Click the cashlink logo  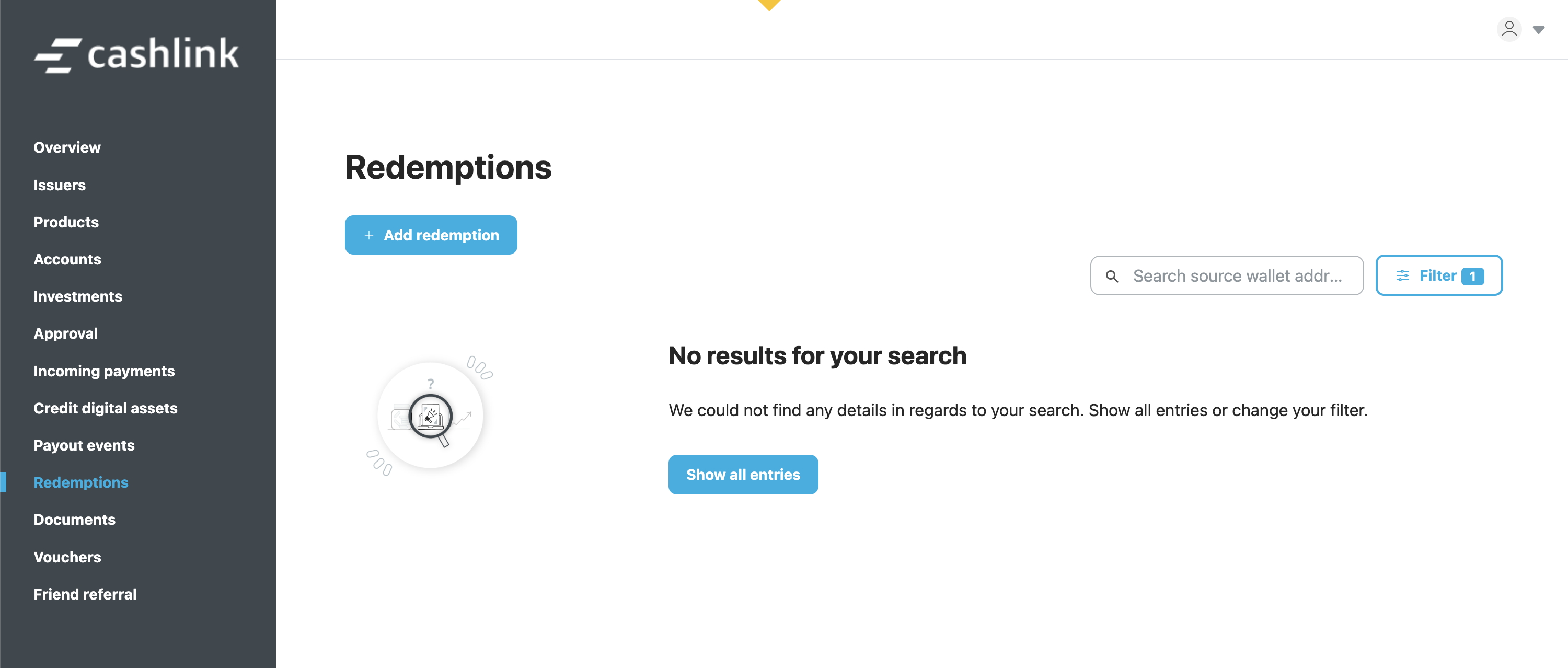[x=136, y=54]
